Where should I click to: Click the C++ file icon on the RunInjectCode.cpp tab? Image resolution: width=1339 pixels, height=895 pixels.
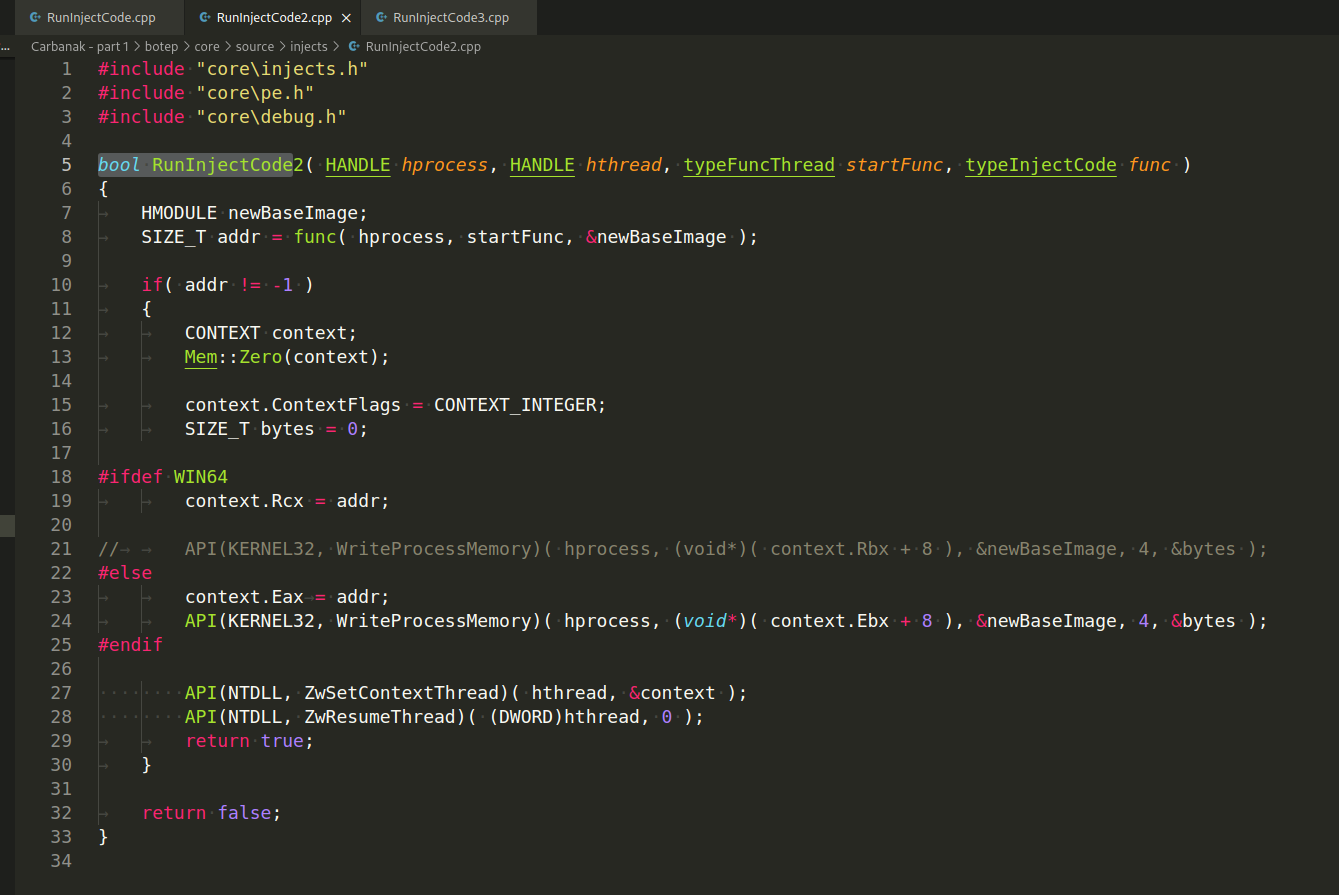click(x=36, y=18)
